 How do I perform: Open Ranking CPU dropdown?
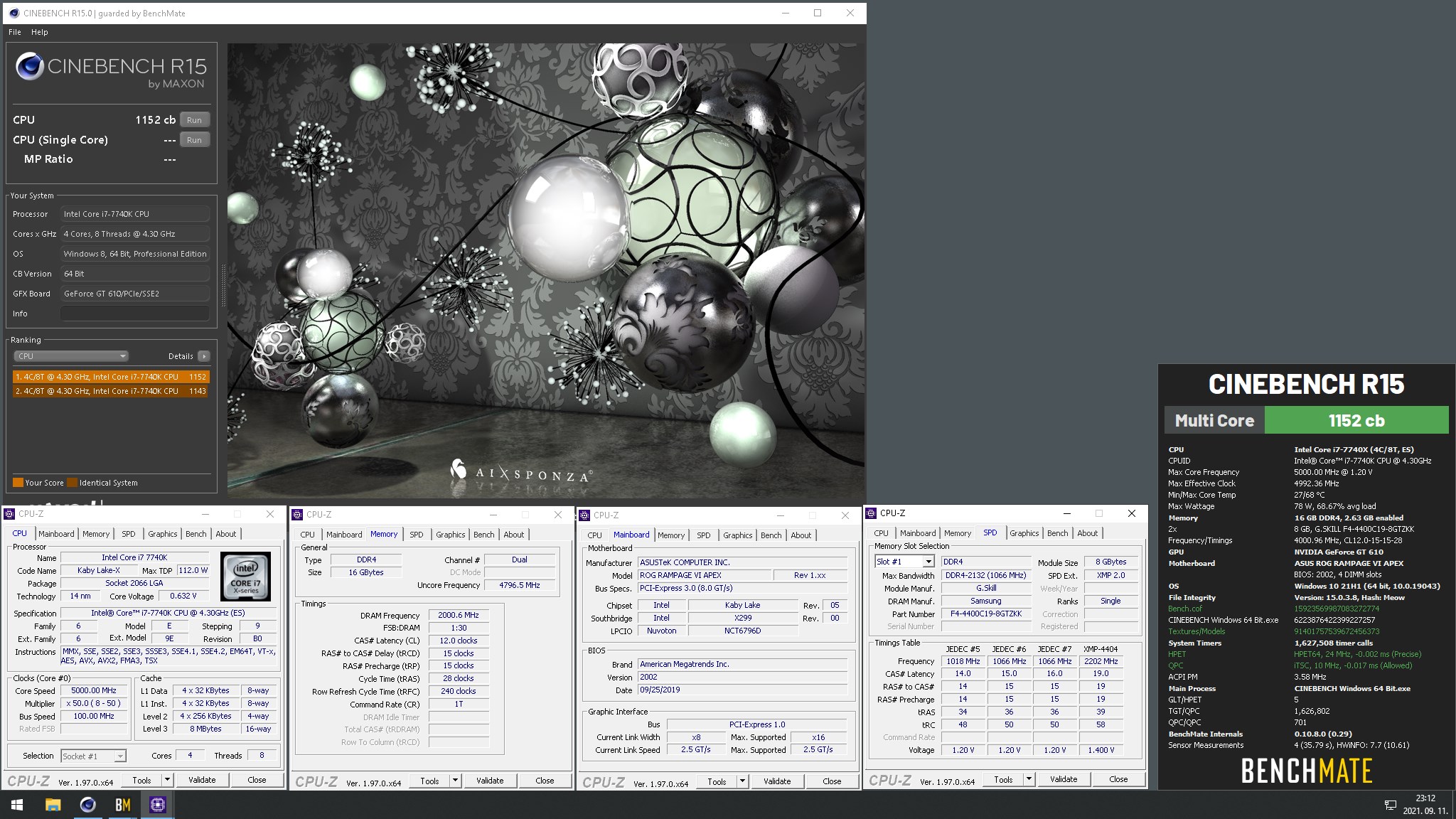point(70,356)
